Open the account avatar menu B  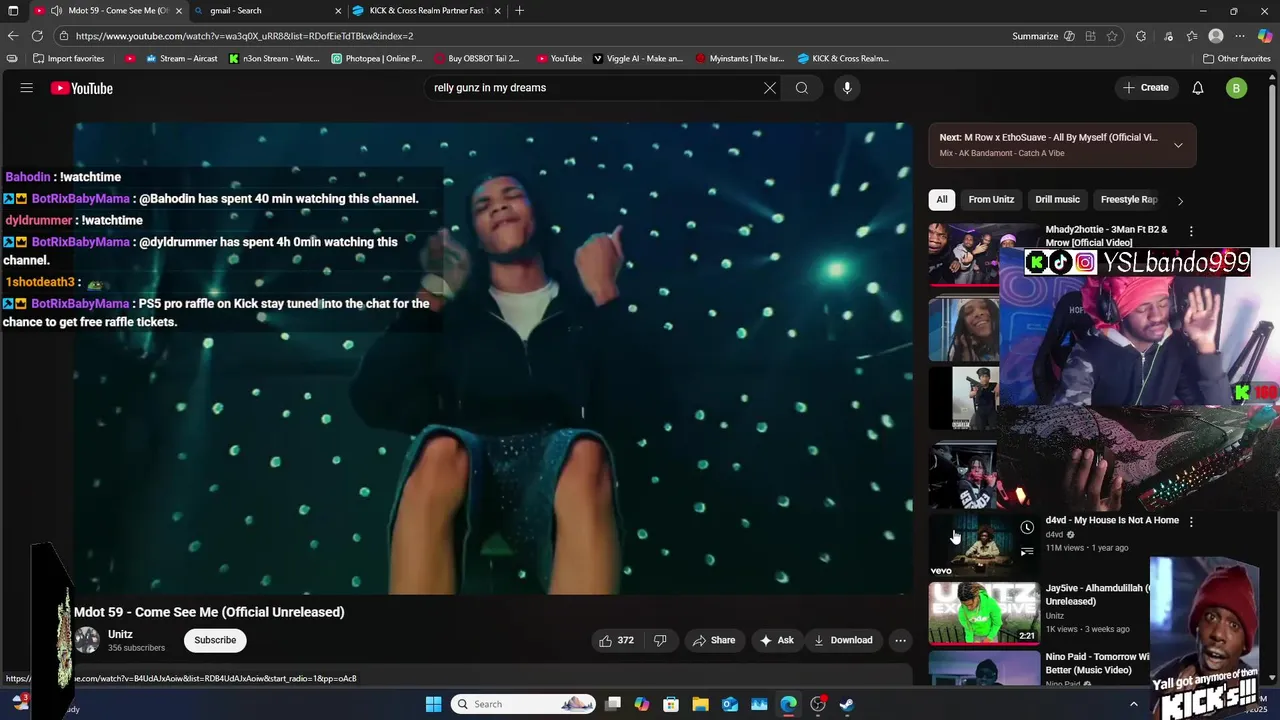pos(1236,88)
